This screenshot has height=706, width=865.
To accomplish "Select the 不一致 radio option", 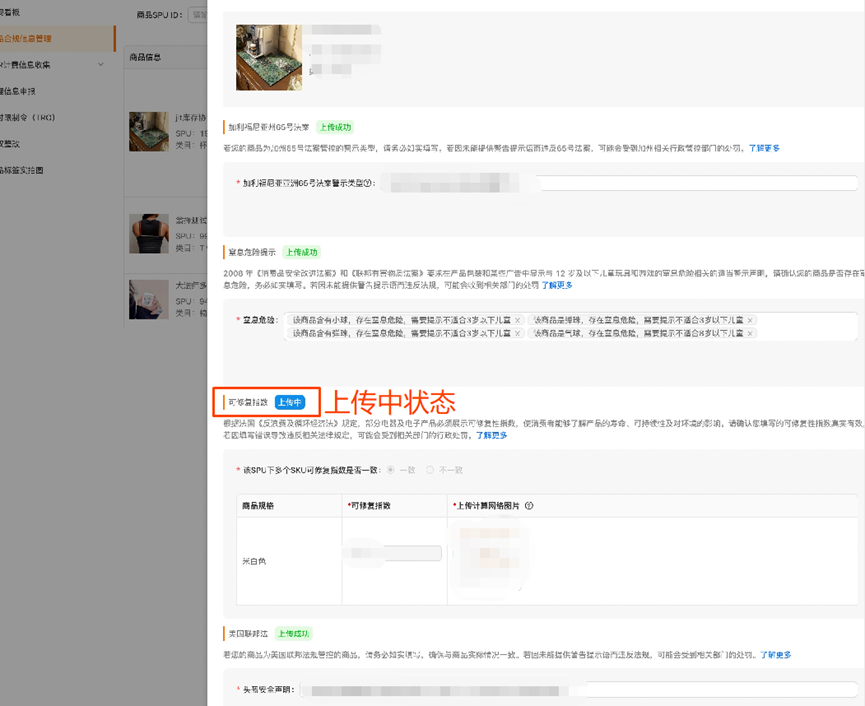I will (431, 469).
